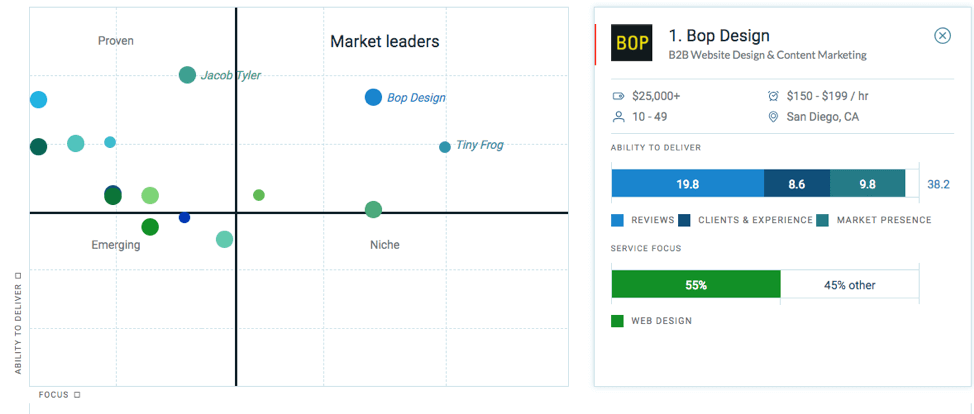Click the Reviews 19.8 bar segment
Screen dimensions: 974x414
pyautogui.click(x=688, y=184)
